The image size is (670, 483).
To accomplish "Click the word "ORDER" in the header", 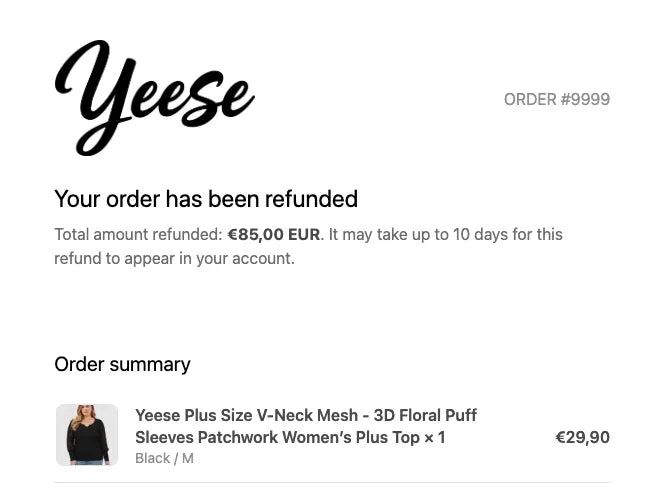I will 530,99.
